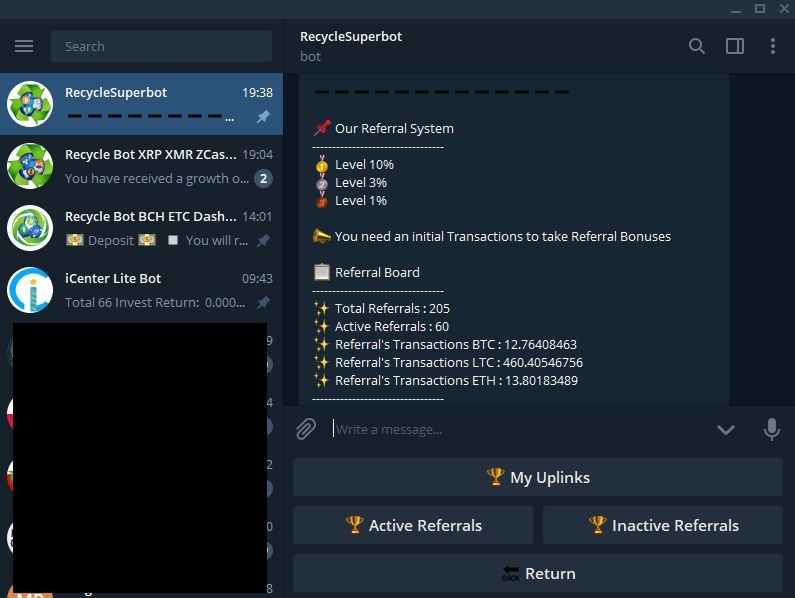Search within the RecycleSuperbot chat
Viewport: 795px width, 598px height.
tap(697, 46)
